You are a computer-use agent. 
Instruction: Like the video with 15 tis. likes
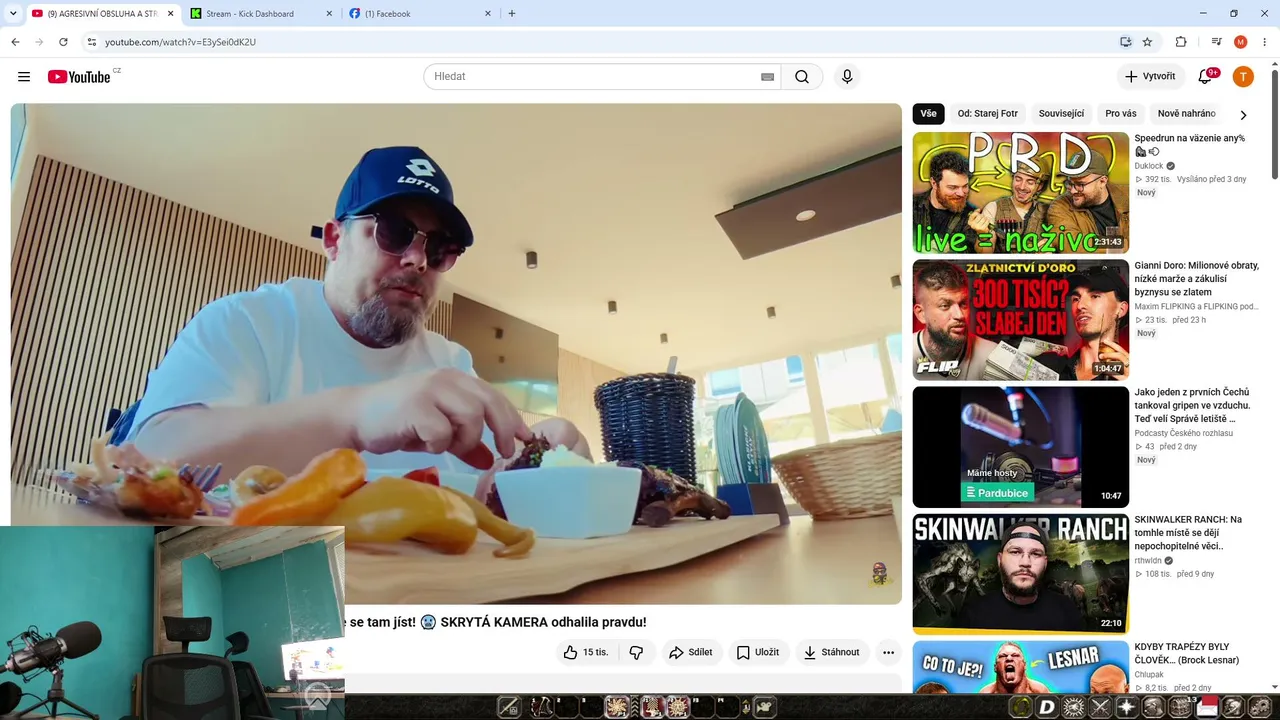(586, 652)
